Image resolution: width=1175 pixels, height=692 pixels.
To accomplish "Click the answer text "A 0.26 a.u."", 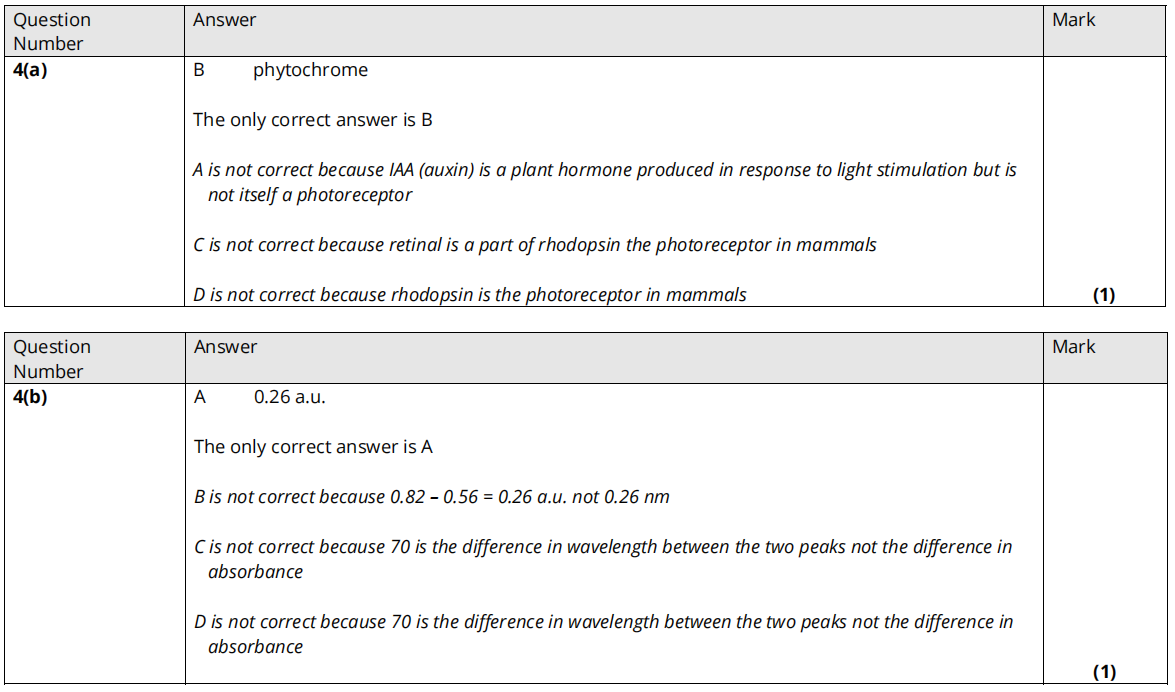I will (x=260, y=397).
